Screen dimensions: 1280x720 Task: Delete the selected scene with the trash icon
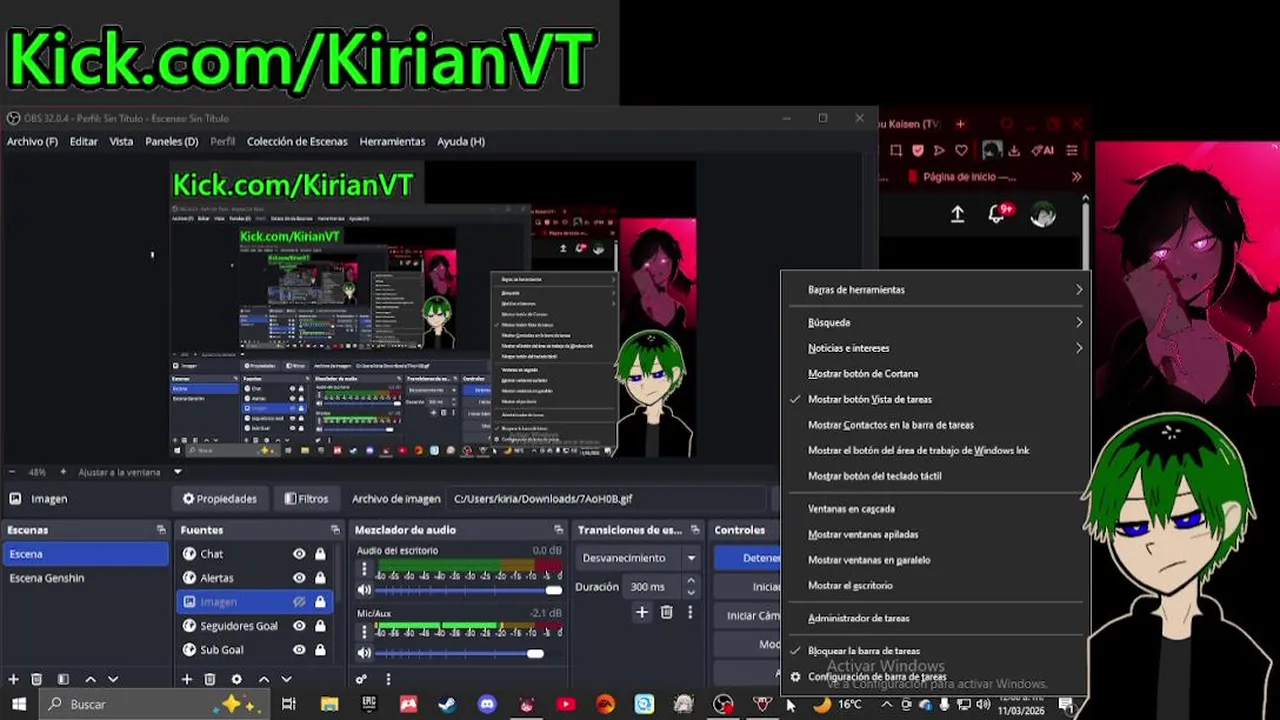pyautogui.click(x=37, y=679)
